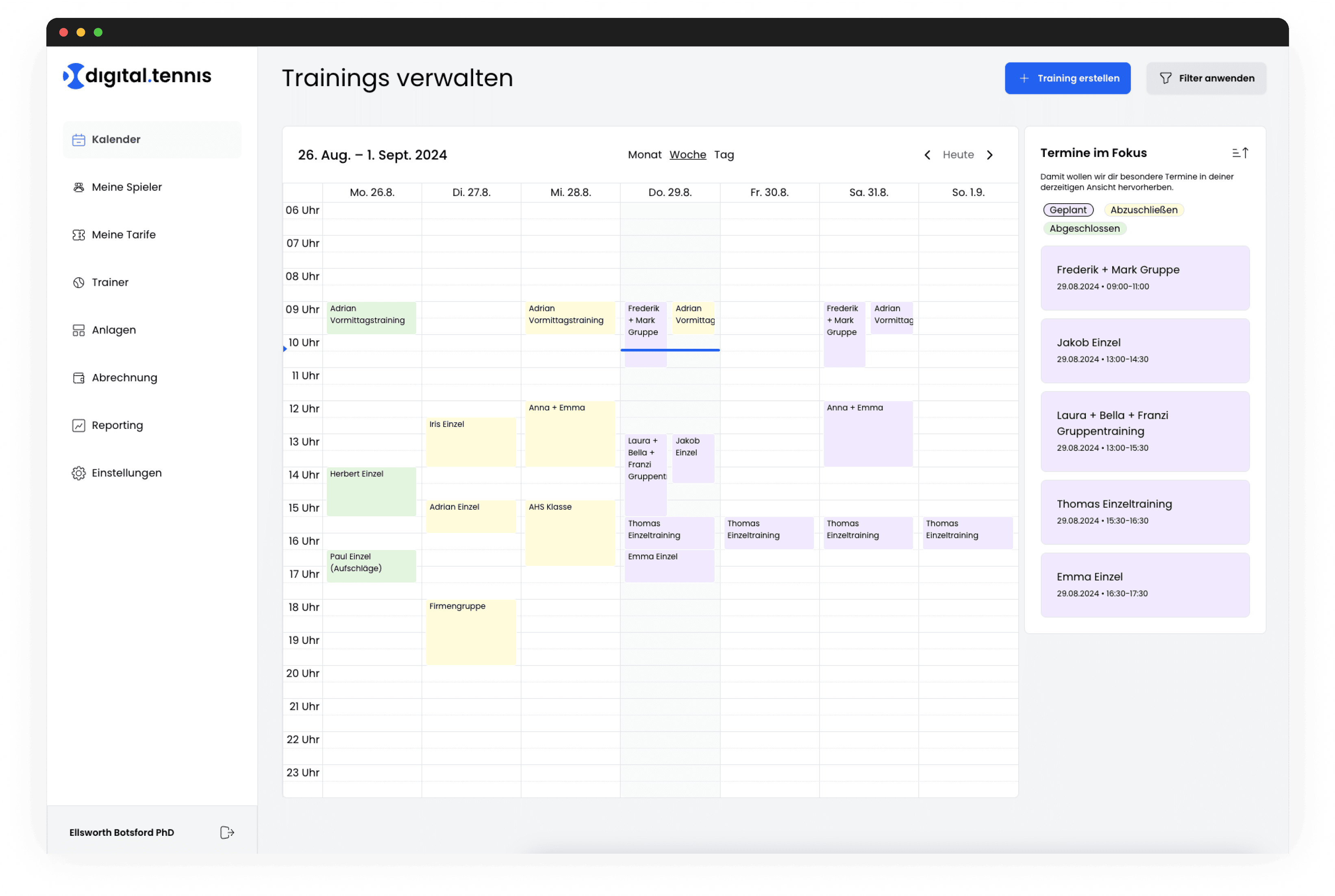
Task: Open Adrian Einzel event on Tuesday
Action: 471,517
